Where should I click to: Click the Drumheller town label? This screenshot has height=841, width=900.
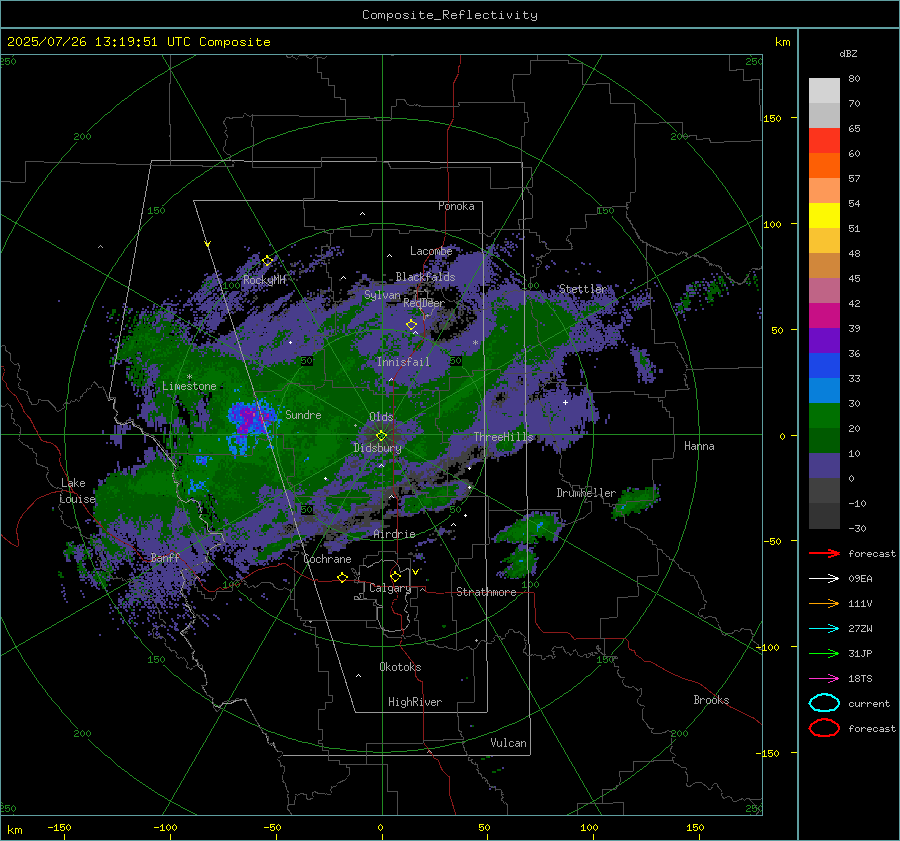click(586, 493)
